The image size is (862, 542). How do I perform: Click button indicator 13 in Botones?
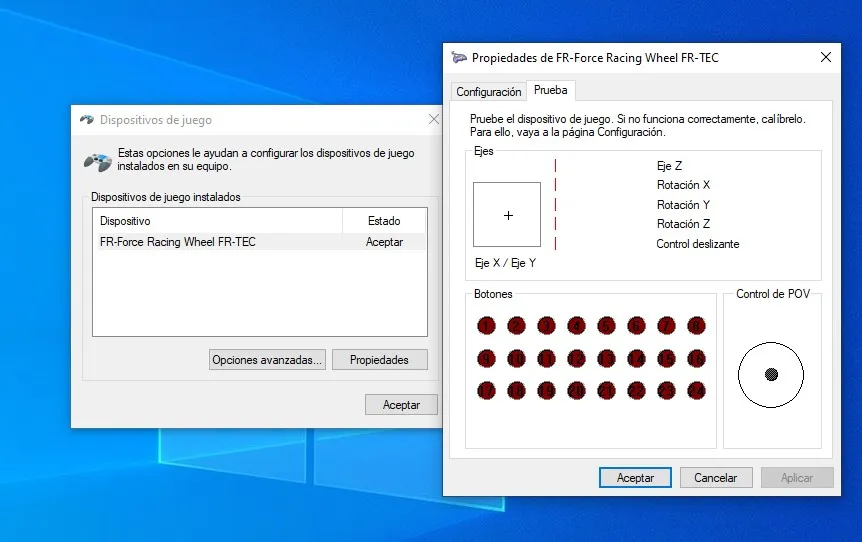606,359
